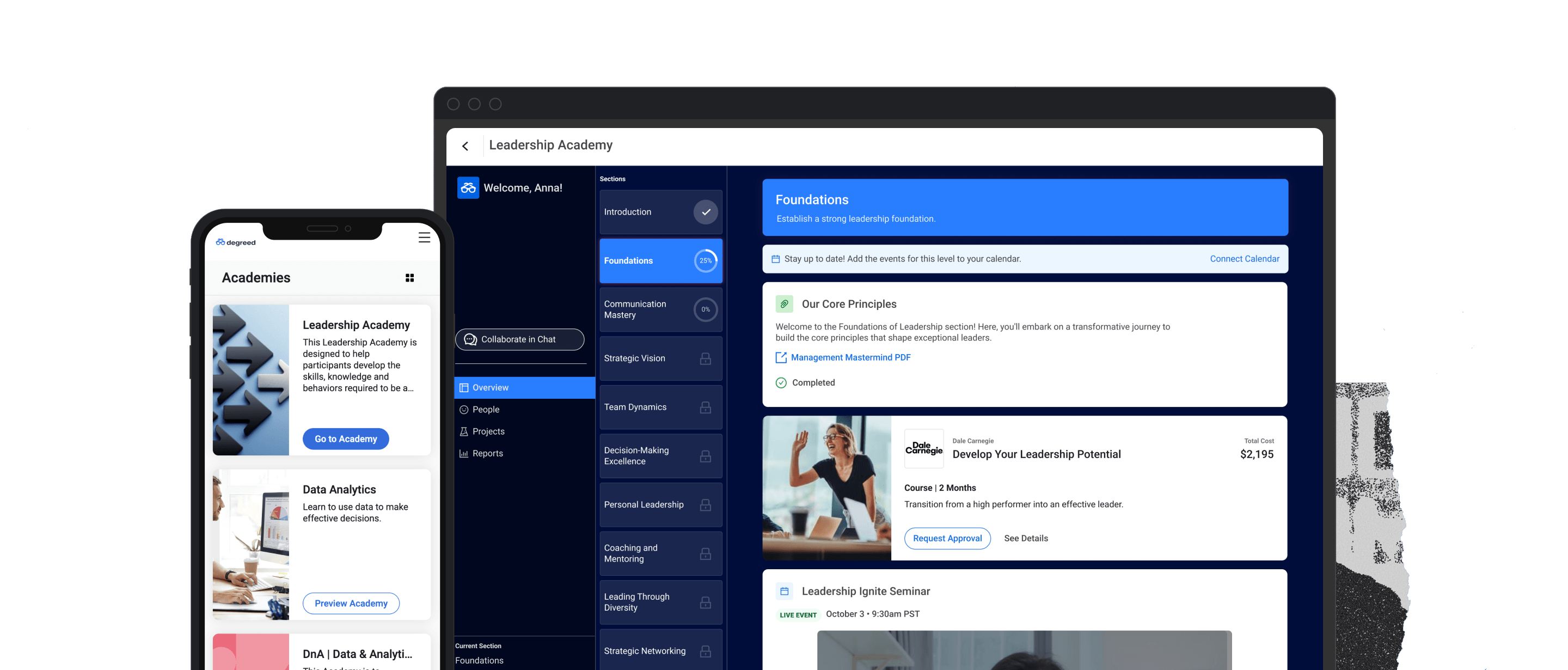Click the Request Approval button
The image size is (1568, 670).
(947, 538)
